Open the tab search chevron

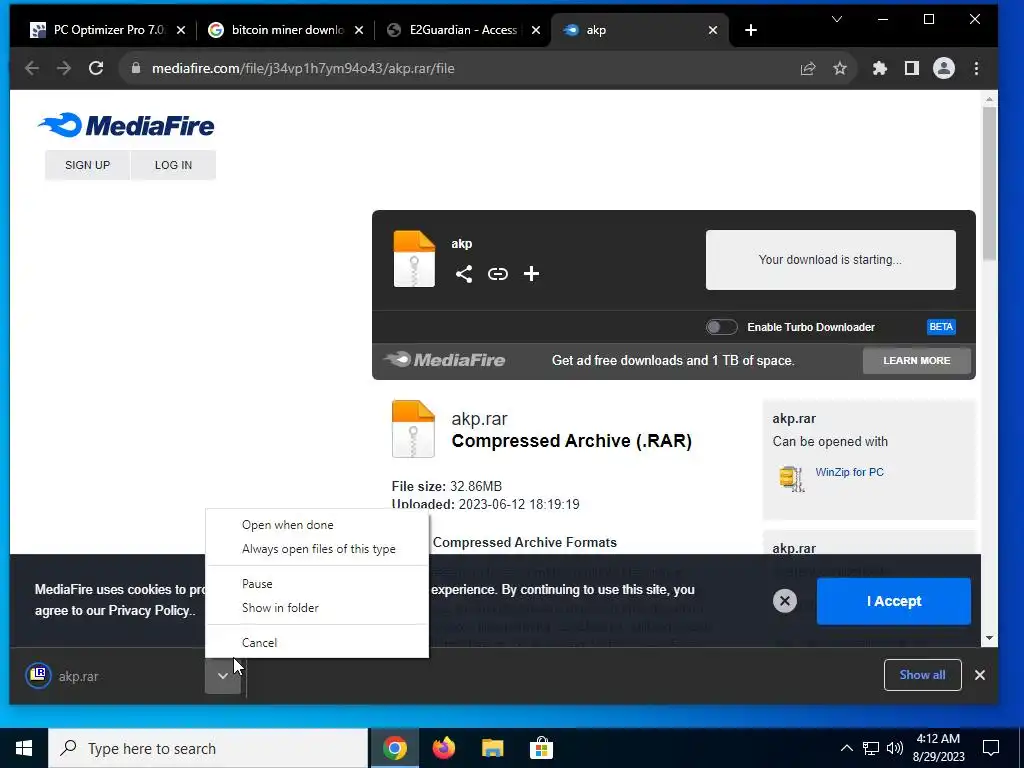[x=837, y=20]
